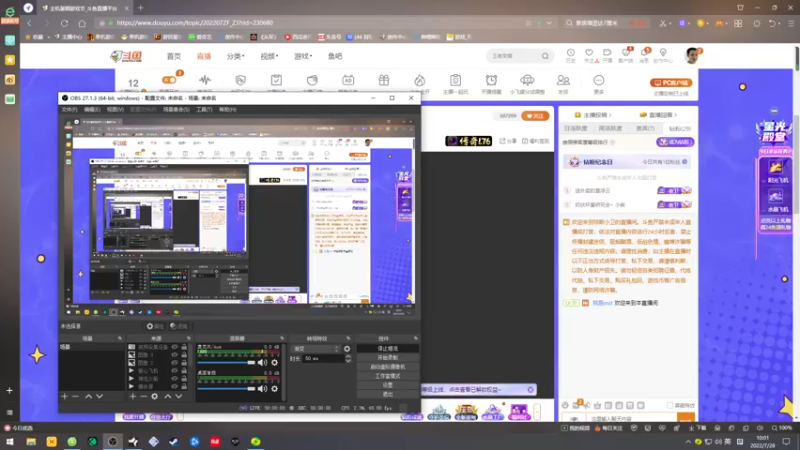Click the friends people icon in Douyu toolbar

(563, 80)
